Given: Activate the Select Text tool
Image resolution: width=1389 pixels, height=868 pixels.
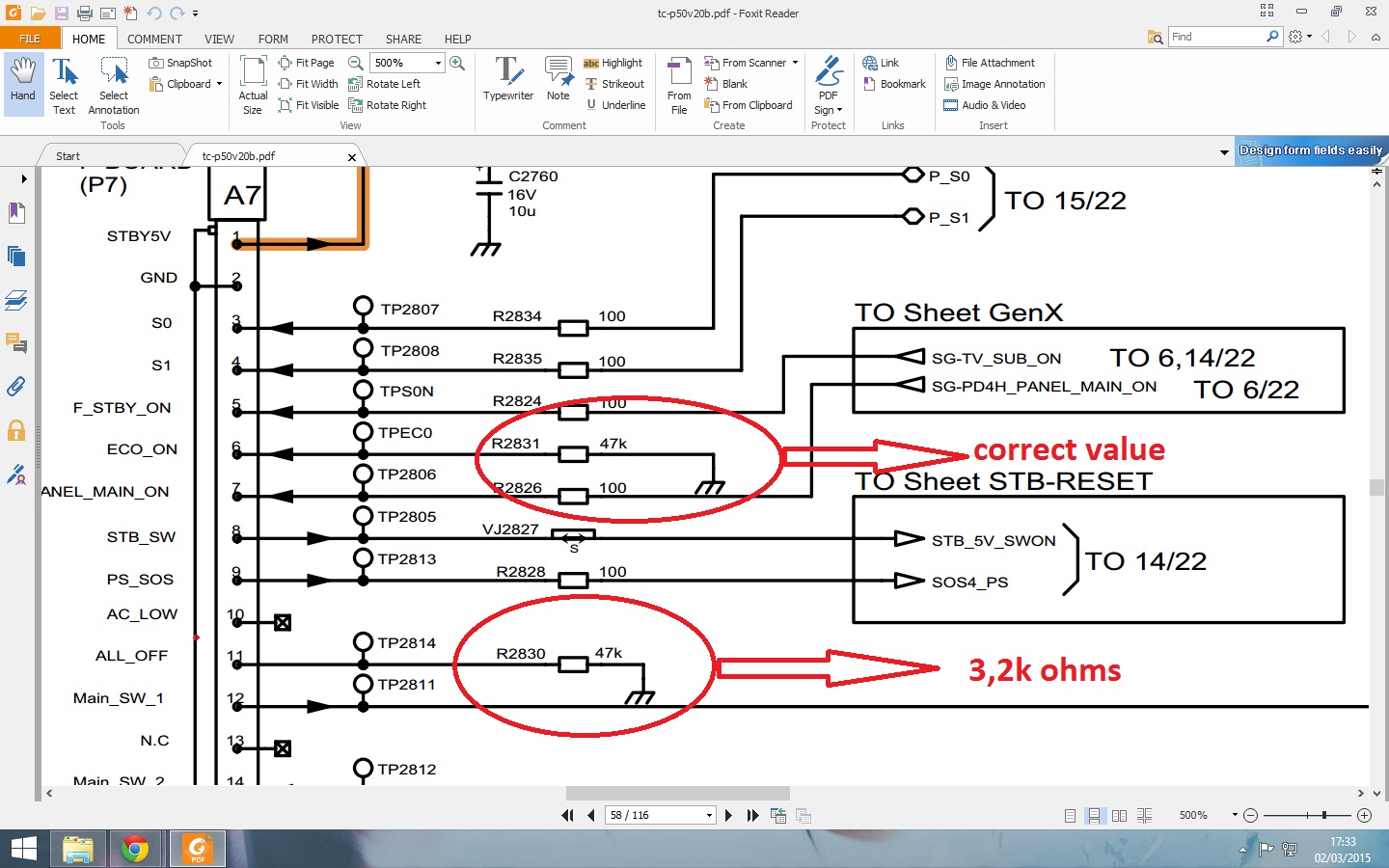Looking at the screenshot, I should pos(64,86).
